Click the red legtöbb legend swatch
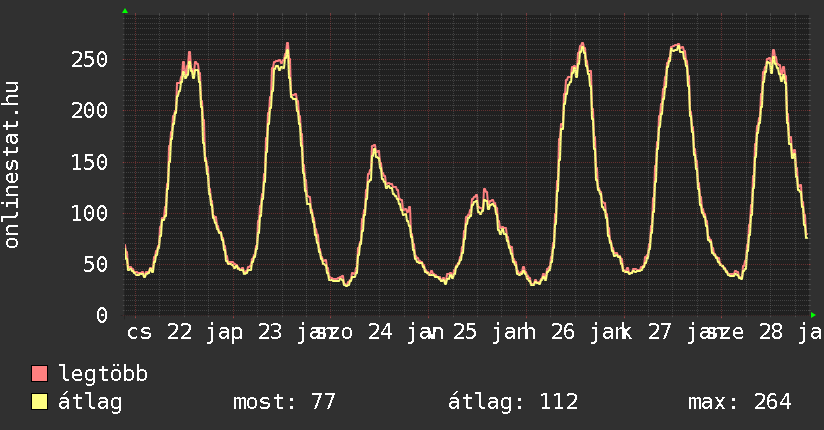824x430 pixels. (x=40, y=374)
